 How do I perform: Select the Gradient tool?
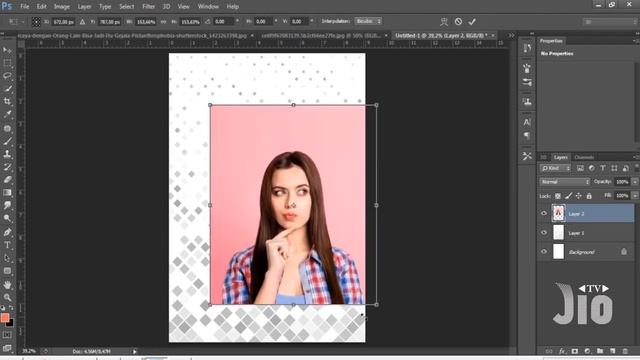point(7,192)
